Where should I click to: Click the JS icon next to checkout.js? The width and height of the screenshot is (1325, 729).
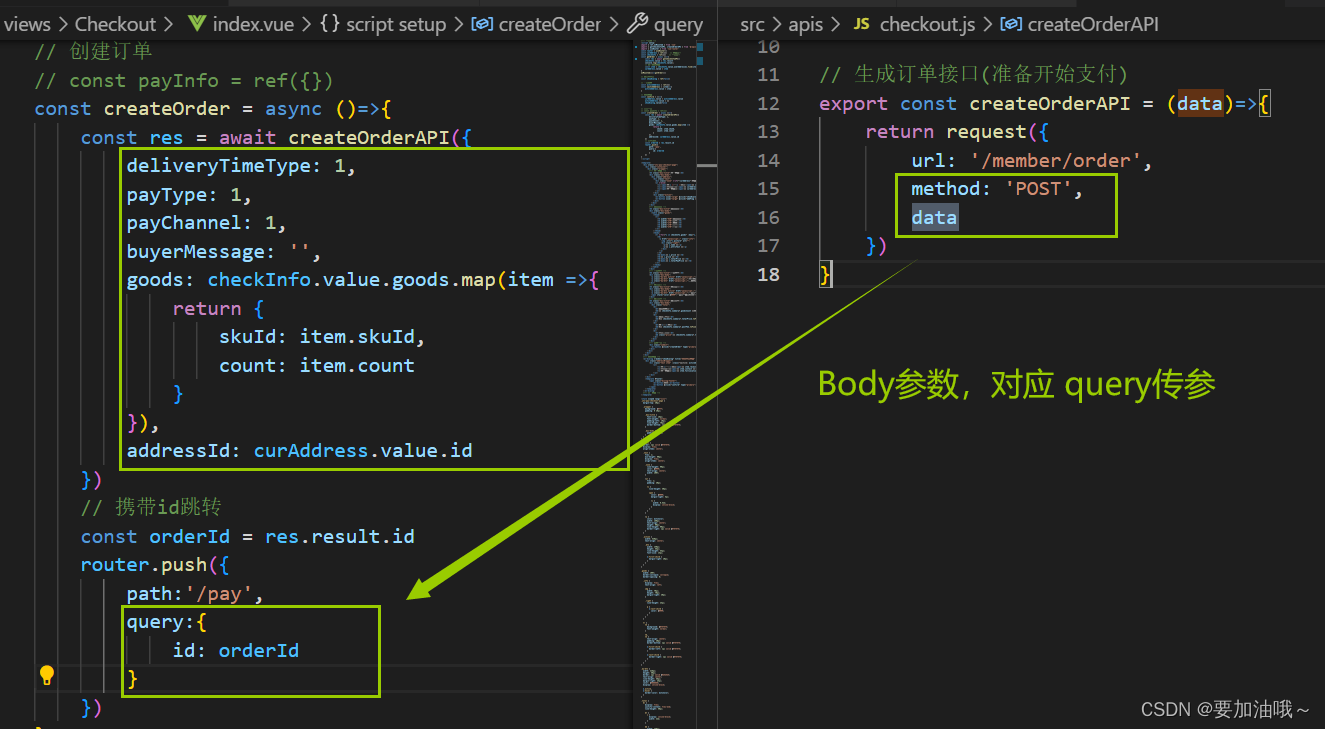(861, 24)
